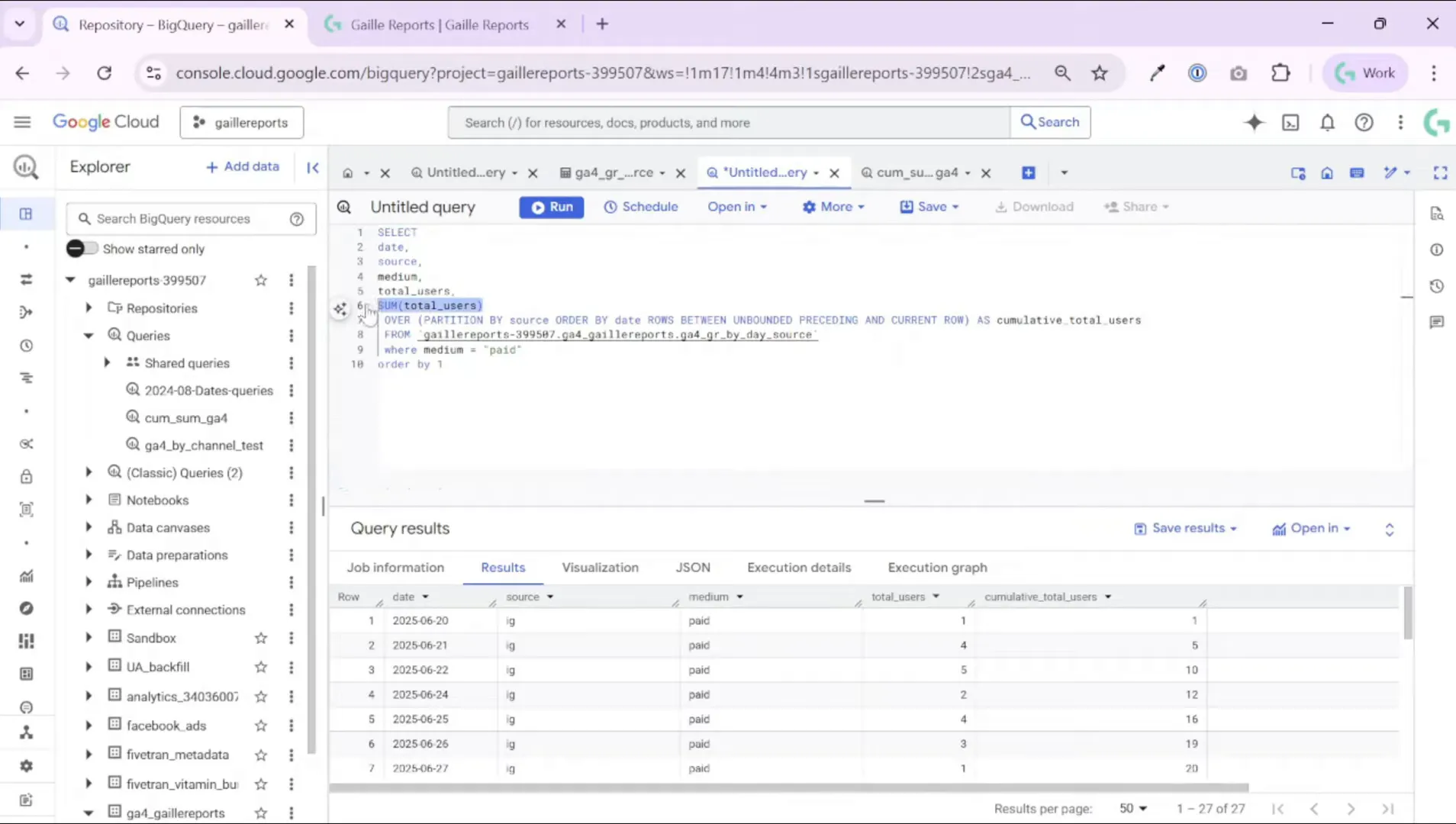This screenshot has width=1456, height=824.
Task: Collapse the Explorer pane
Action: pyautogui.click(x=313, y=167)
